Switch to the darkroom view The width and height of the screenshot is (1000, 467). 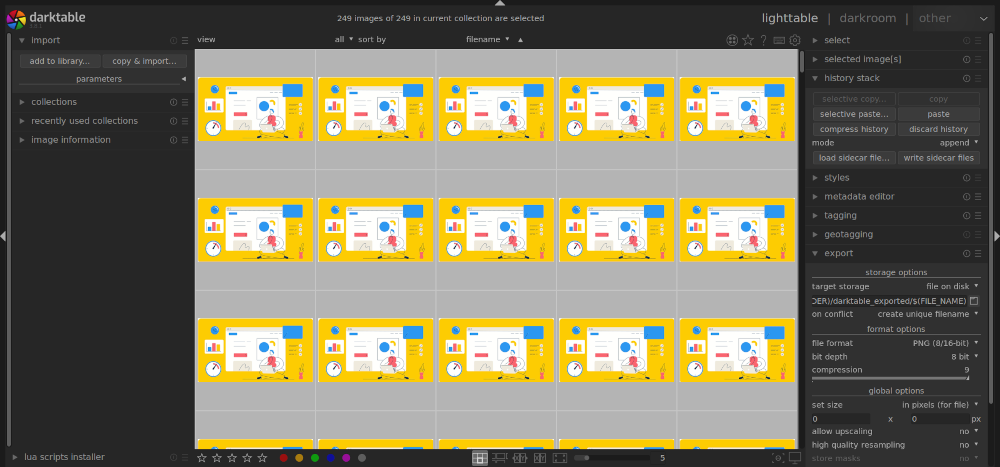(x=867, y=19)
